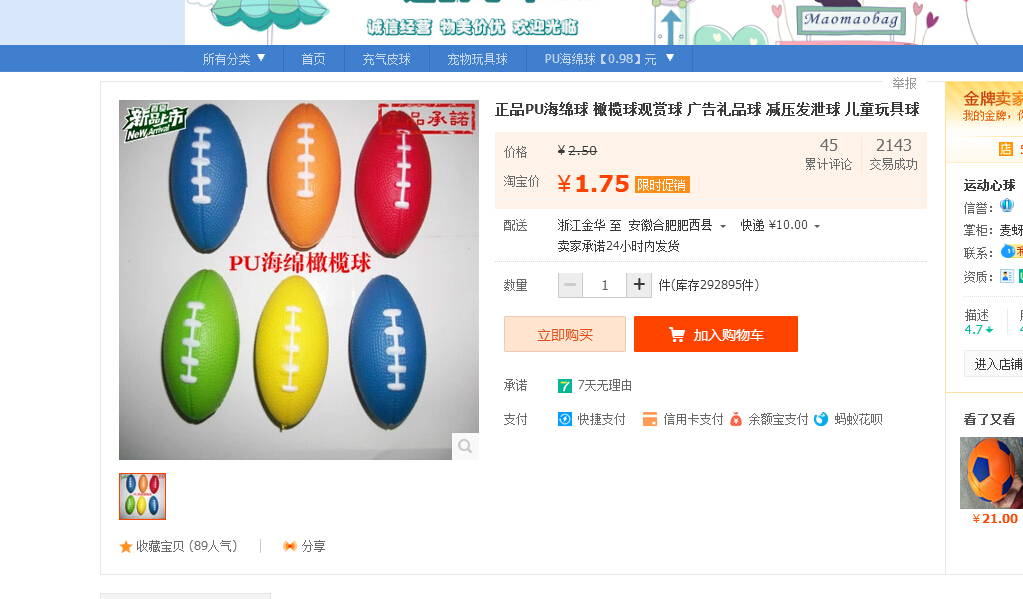Increase quantity with the plus button

pyautogui.click(x=639, y=285)
